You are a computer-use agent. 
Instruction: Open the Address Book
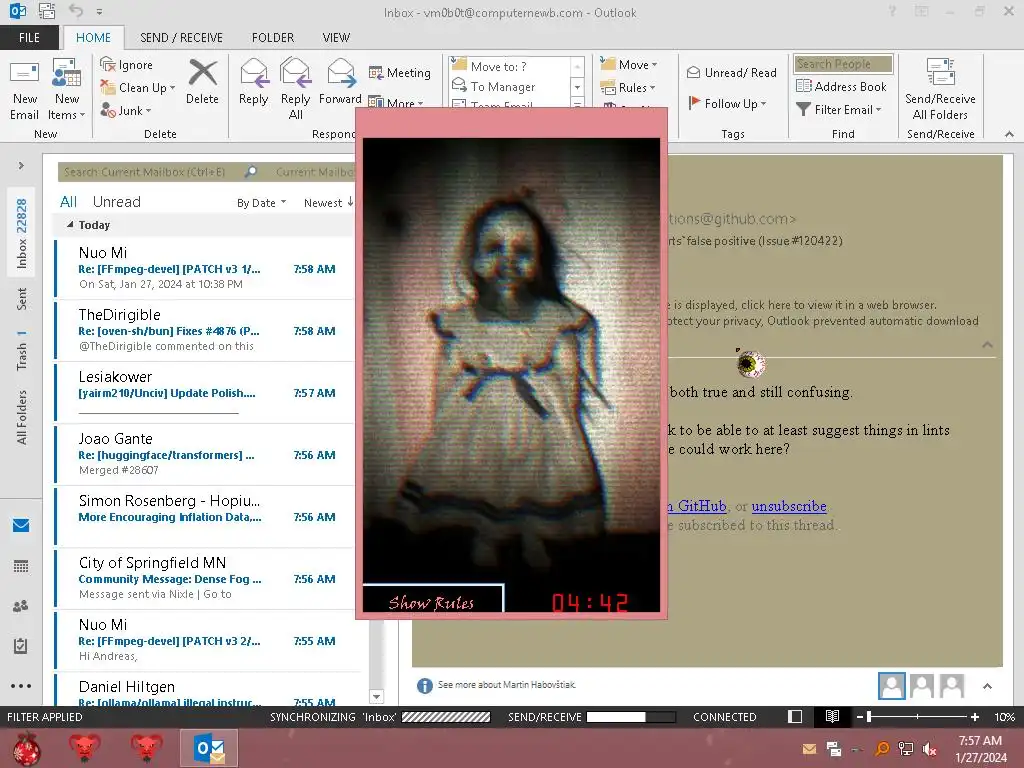click(841, 86)
